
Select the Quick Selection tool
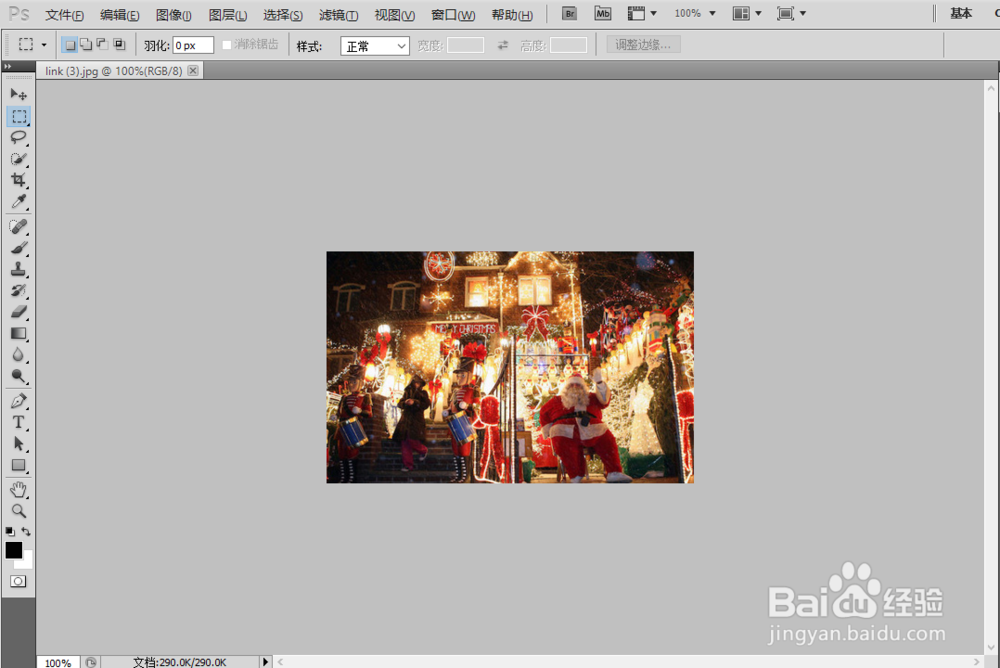tap(18, 159)
